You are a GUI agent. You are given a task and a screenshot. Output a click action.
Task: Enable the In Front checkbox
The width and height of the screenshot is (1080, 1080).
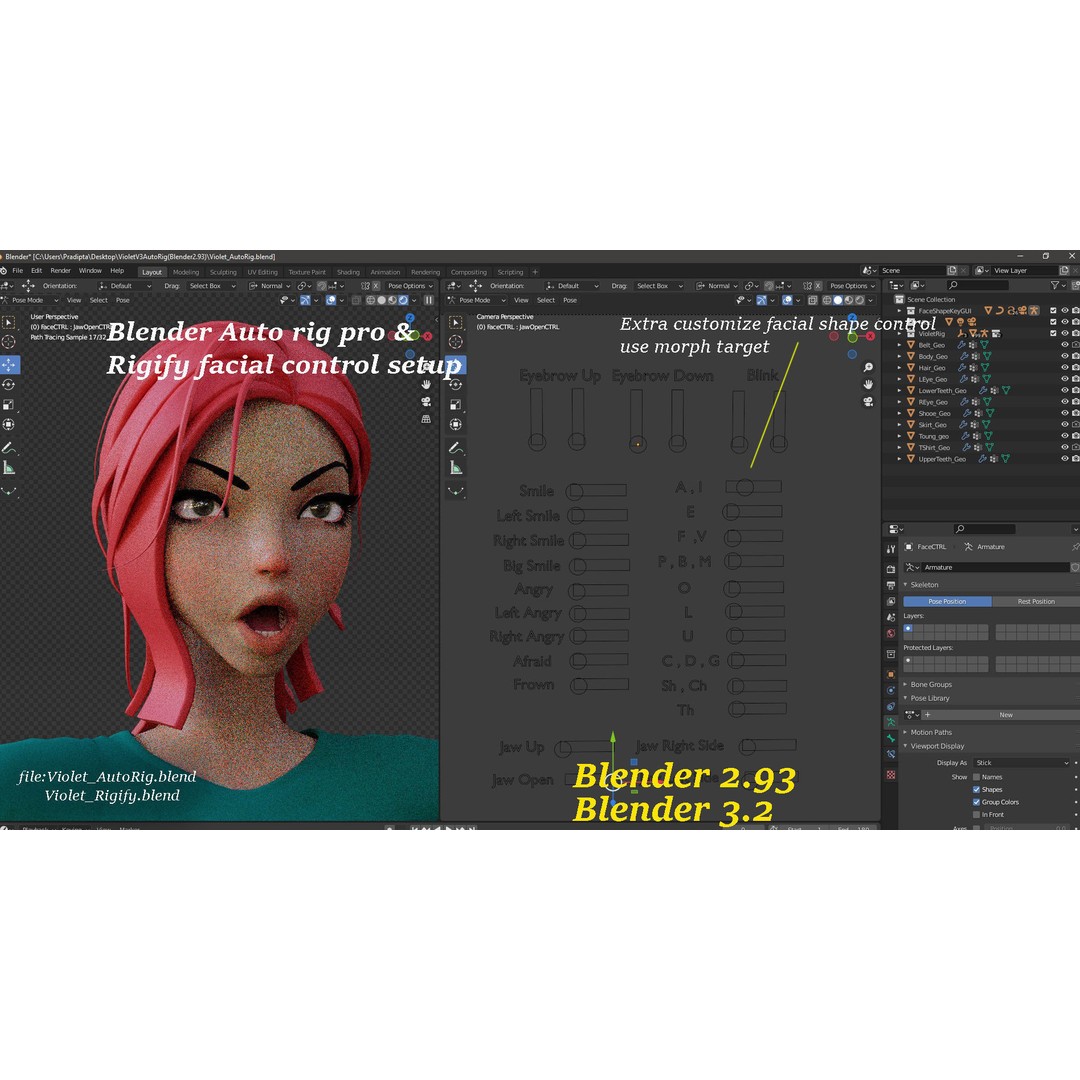976,814
